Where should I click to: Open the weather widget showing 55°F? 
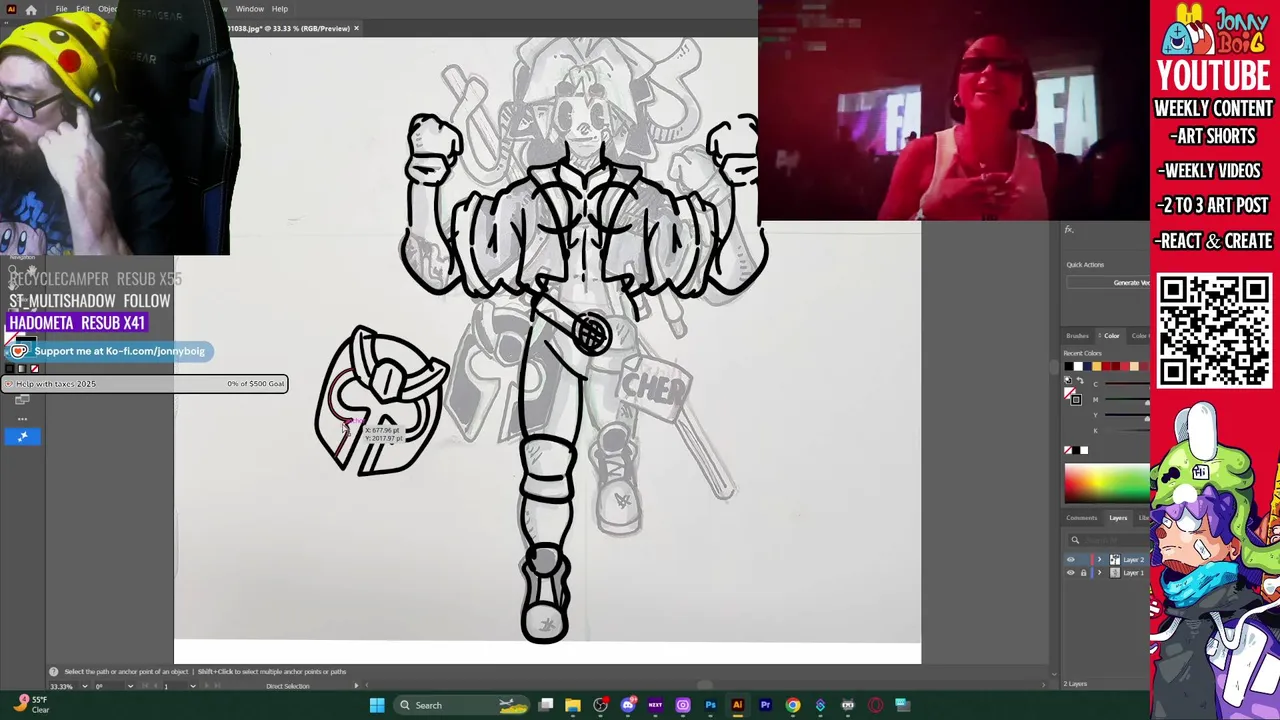[32, 704]
